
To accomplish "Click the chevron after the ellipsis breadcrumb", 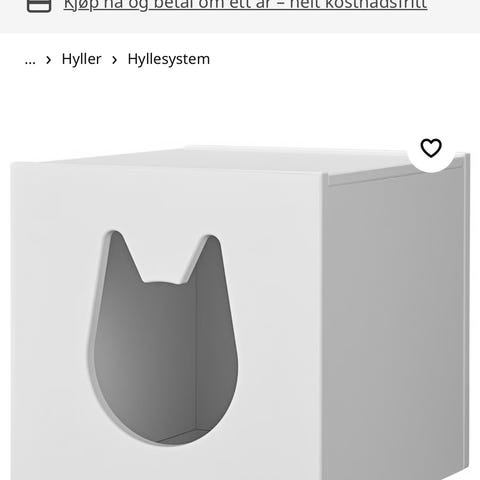I will [x=49, y=60].
